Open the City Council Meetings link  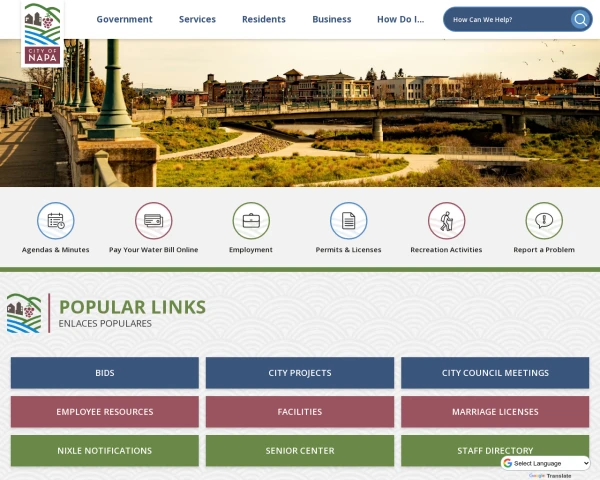coord(495,373)
